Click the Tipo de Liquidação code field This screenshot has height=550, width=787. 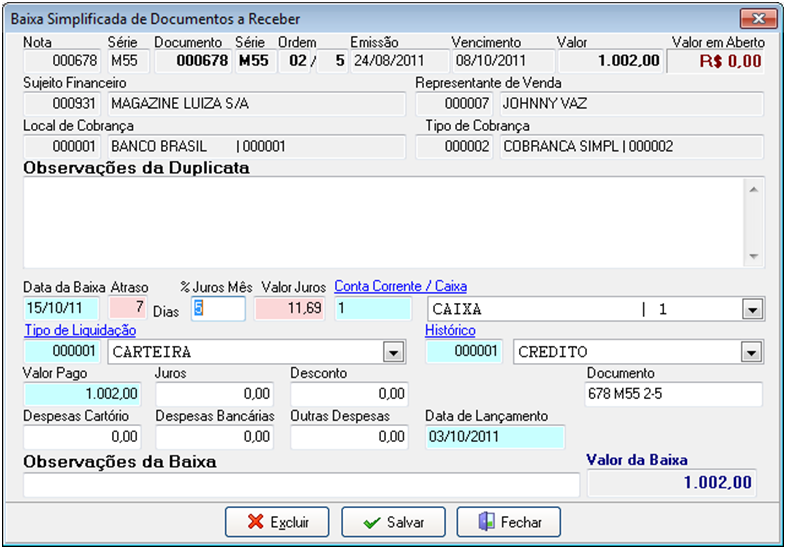[x=62, y=351]
